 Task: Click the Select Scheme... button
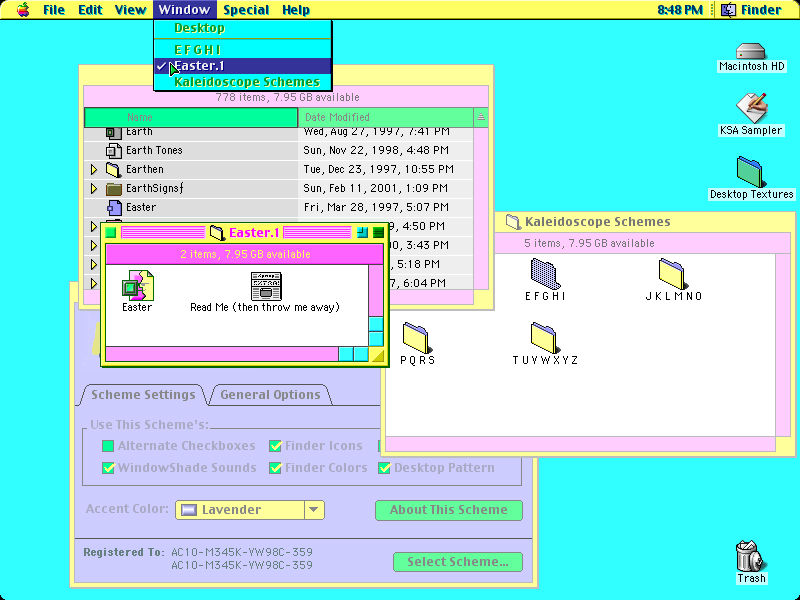coord(458,562)
